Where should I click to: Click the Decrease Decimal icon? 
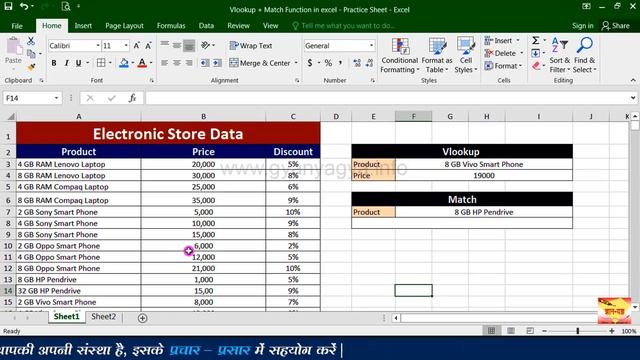click(369, 63)
